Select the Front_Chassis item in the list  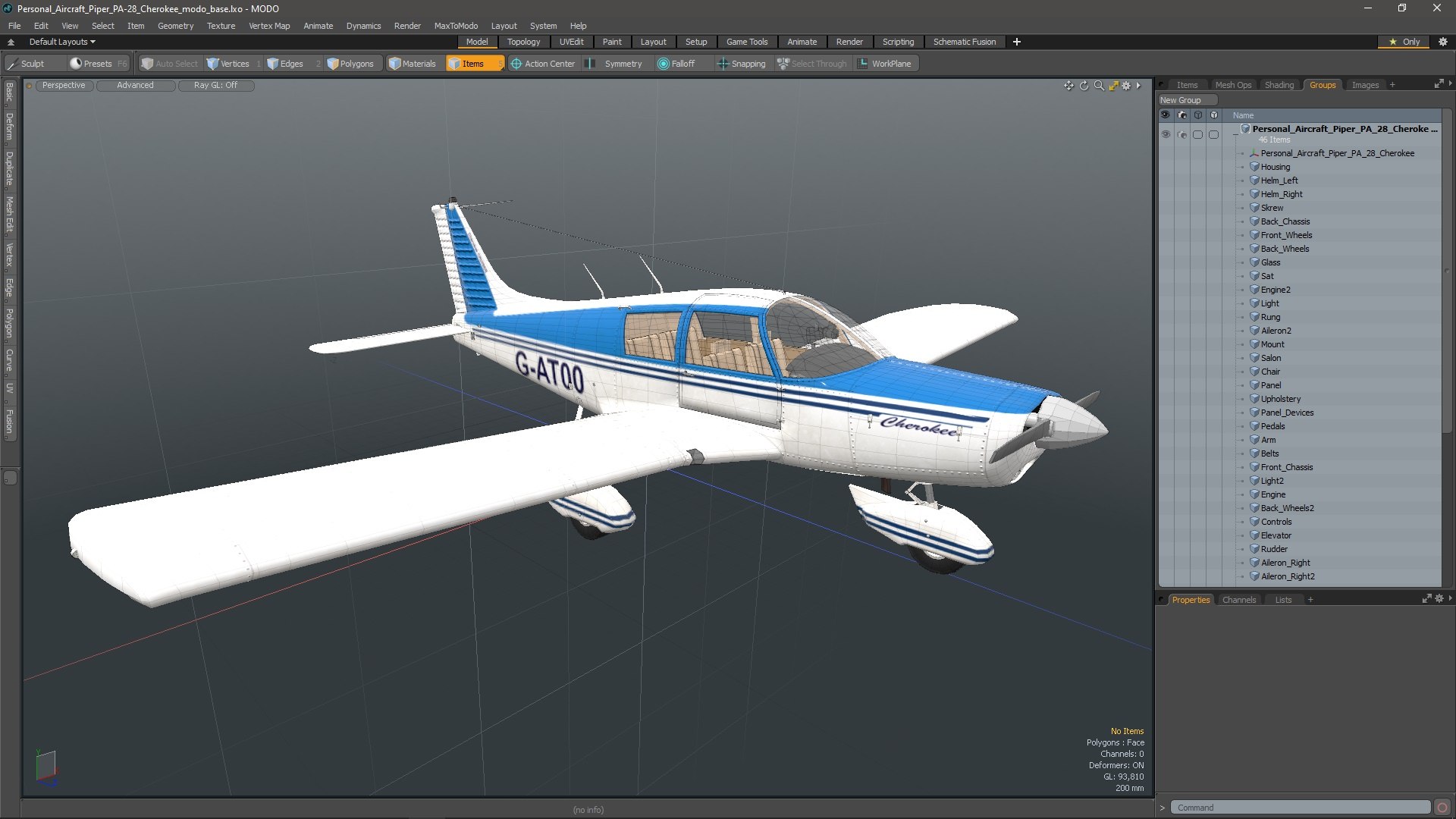tap(1286, 467)
